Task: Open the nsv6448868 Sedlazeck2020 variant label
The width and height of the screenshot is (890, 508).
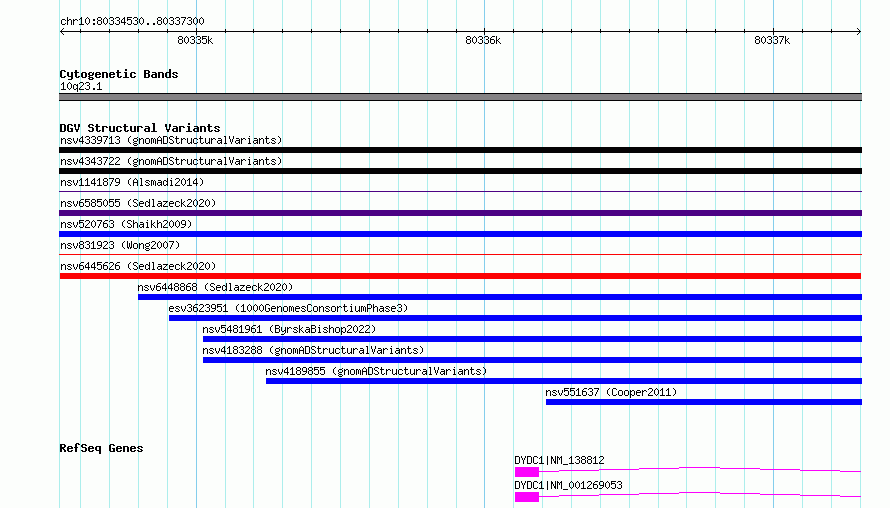Action: [x=215, y=287]
